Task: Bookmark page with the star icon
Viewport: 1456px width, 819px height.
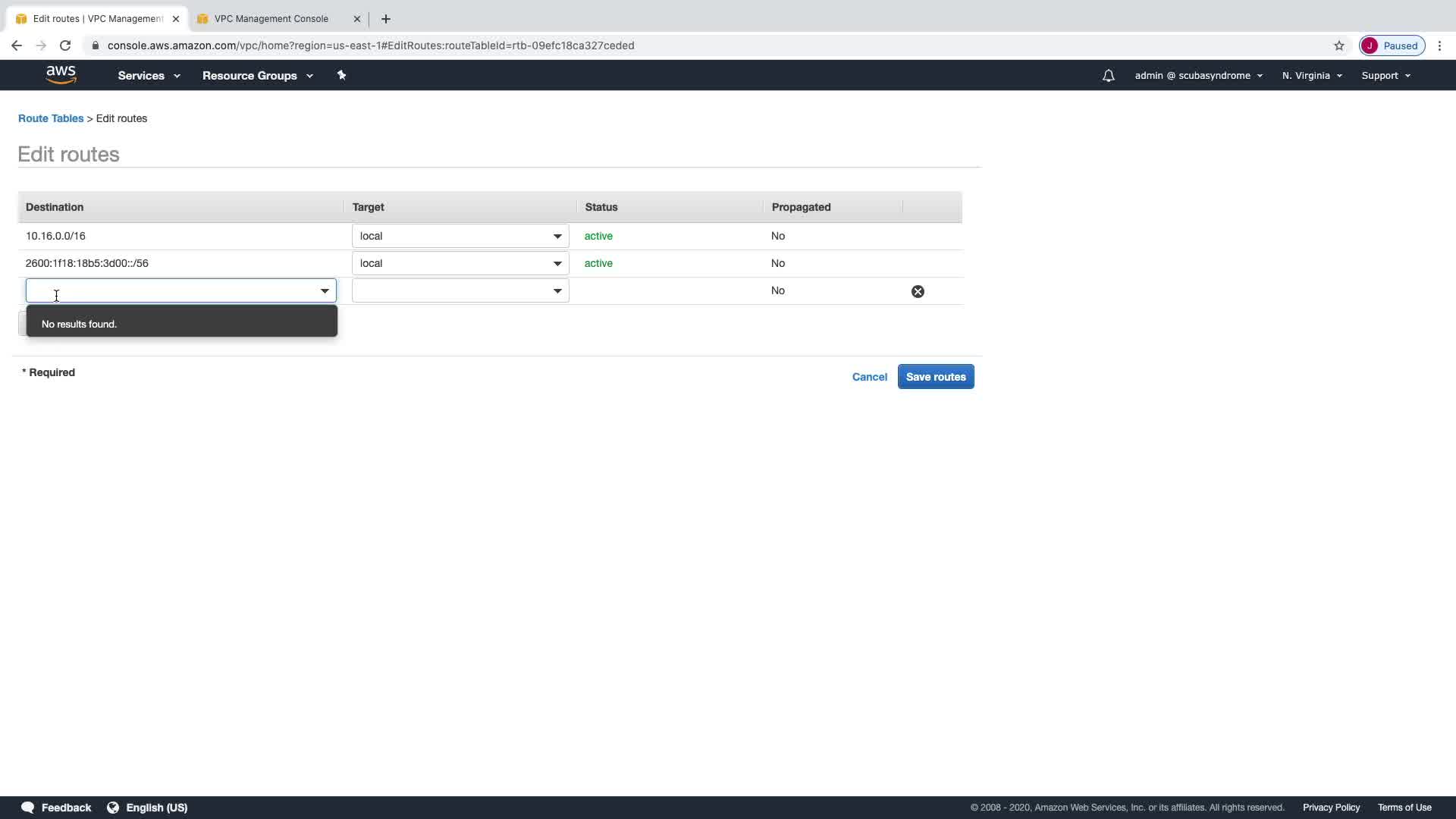Action: click(1339, 45)
